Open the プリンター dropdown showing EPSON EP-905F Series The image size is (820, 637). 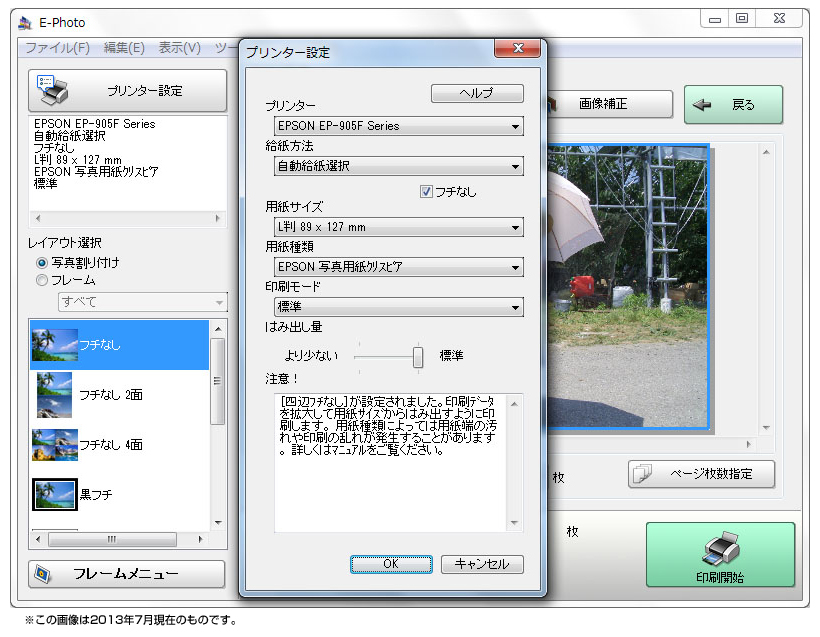click(x=398, y=126)
